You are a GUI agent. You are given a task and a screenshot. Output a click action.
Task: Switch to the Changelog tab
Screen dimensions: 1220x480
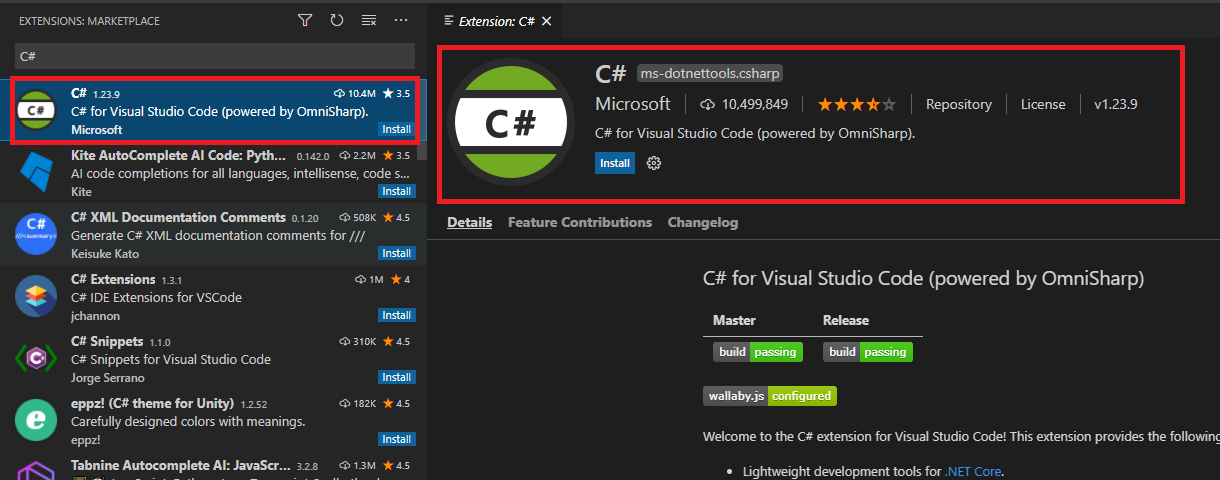[x=703, y=222]
